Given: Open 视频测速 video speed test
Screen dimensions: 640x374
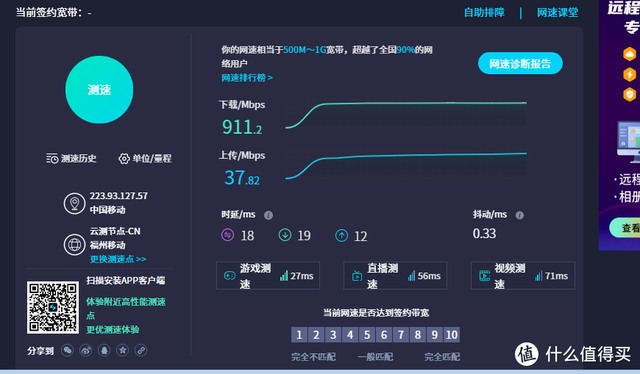Looking at the screenshot, I should [x=523, y=276].
